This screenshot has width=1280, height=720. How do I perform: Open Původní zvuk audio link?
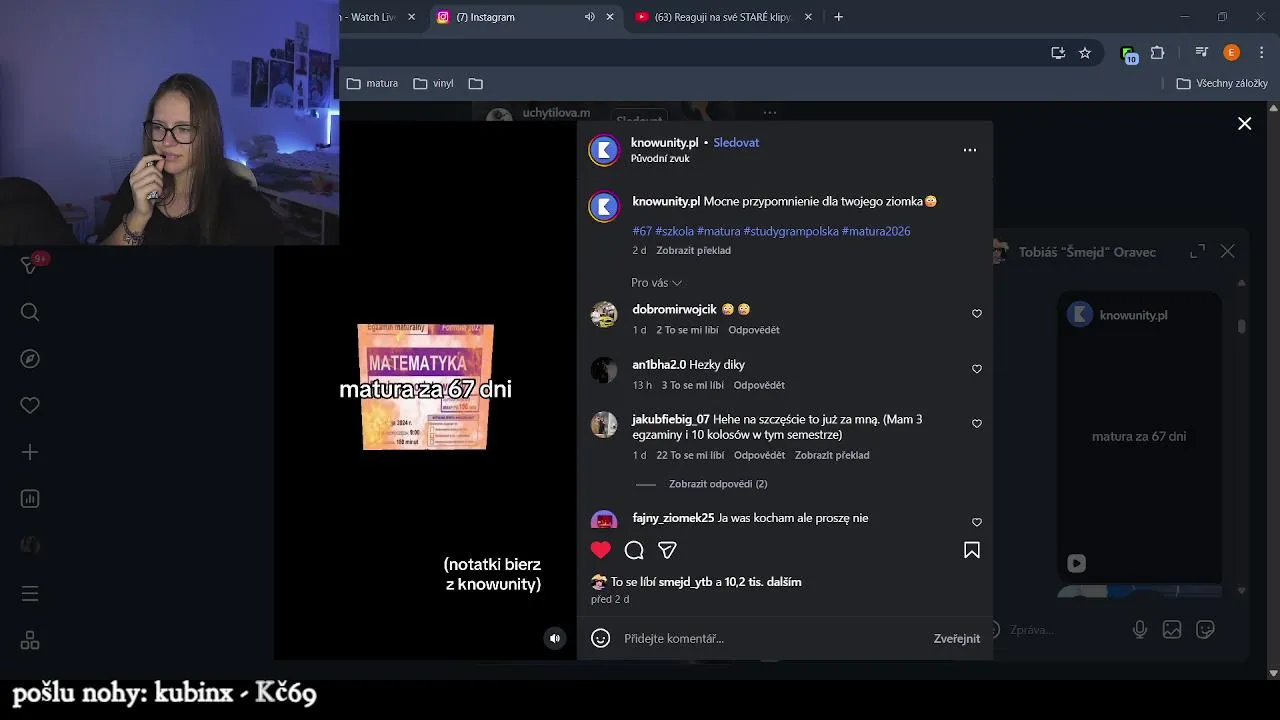[x=660, y=159]
